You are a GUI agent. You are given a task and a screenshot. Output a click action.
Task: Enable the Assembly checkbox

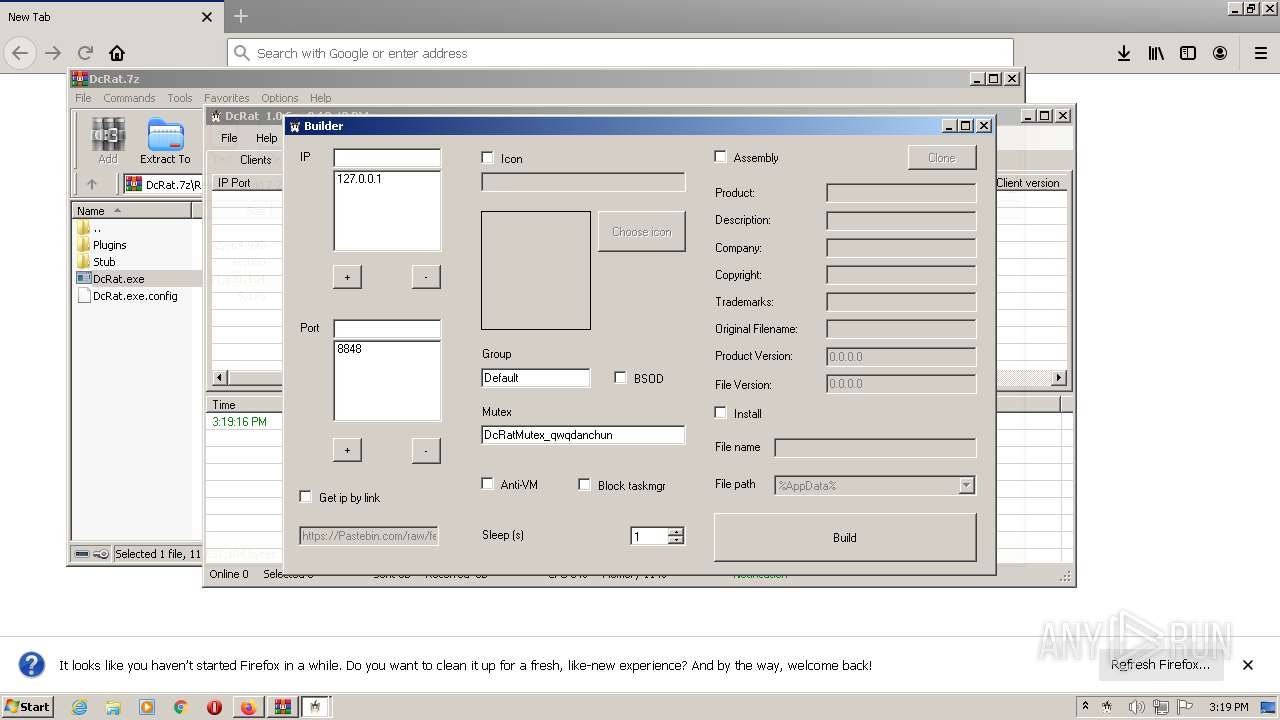[x=720, y=157]
